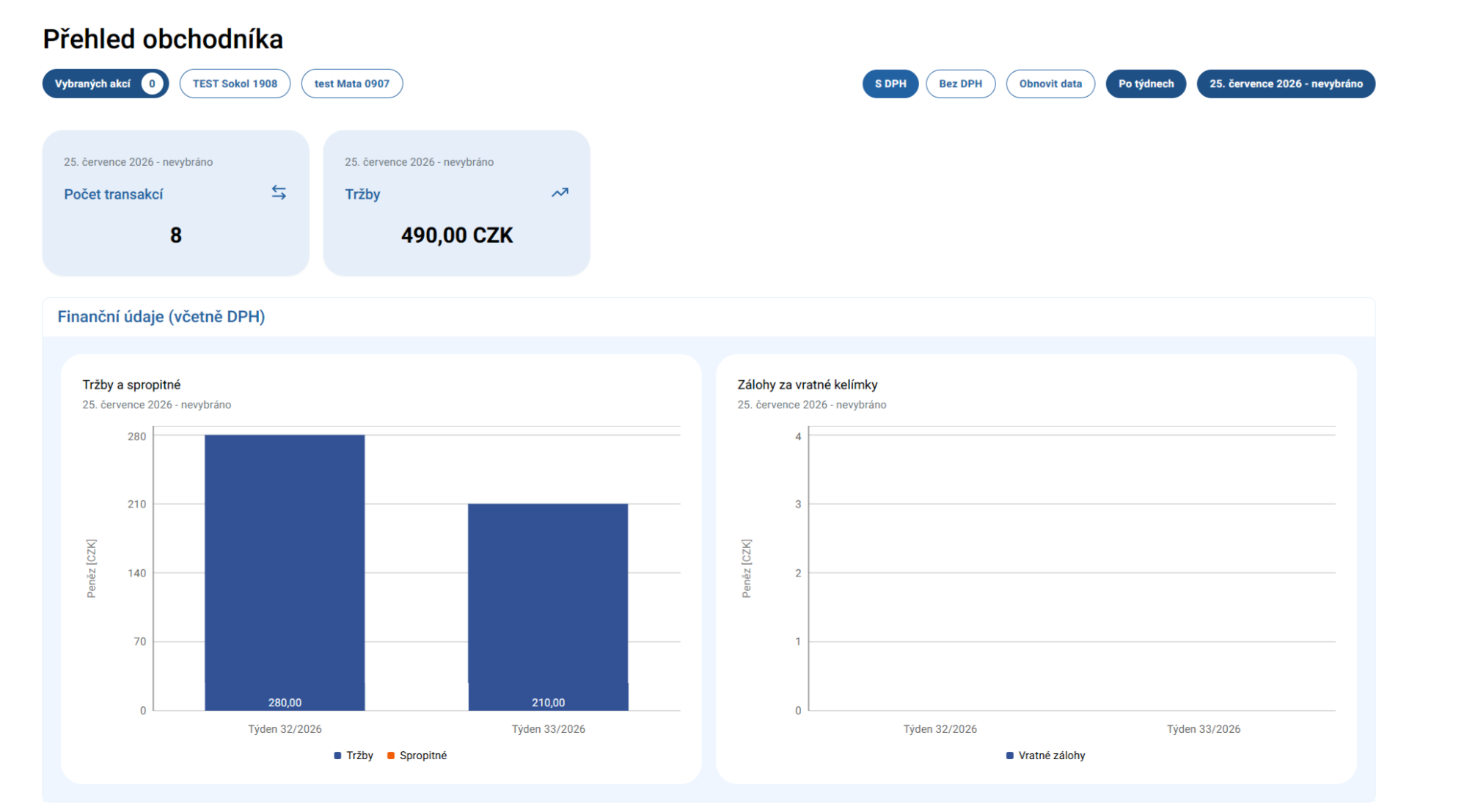Click the Počet transakcí card title
Screen dimensions: 1467x812
point(114,194)
